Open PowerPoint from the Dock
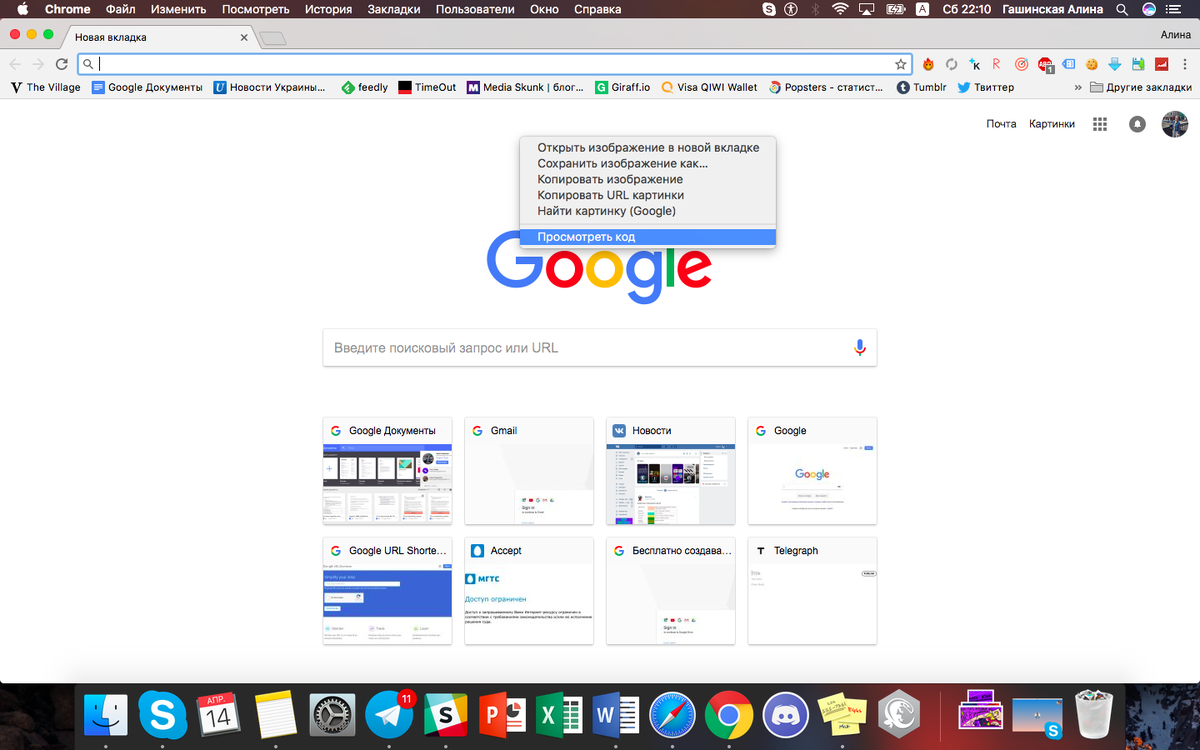 504,715
